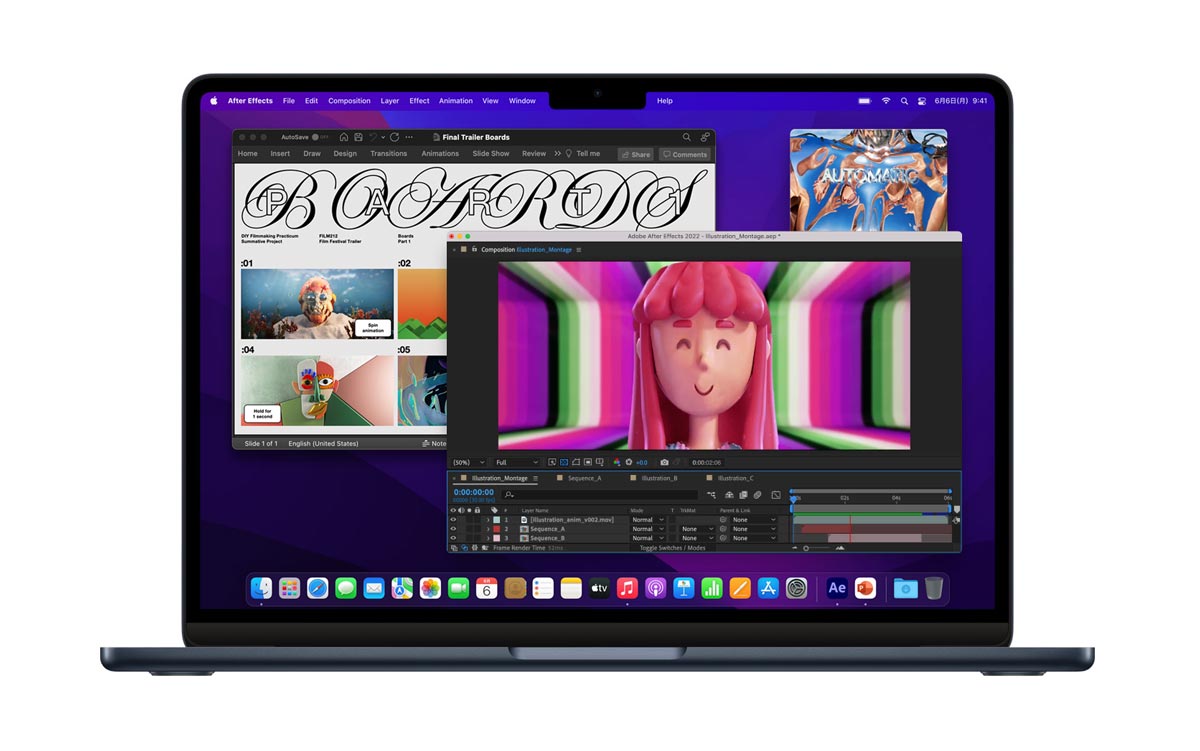Open Finder from the Dock
The width and height of the screenshot is (1200, 751).
261,588
